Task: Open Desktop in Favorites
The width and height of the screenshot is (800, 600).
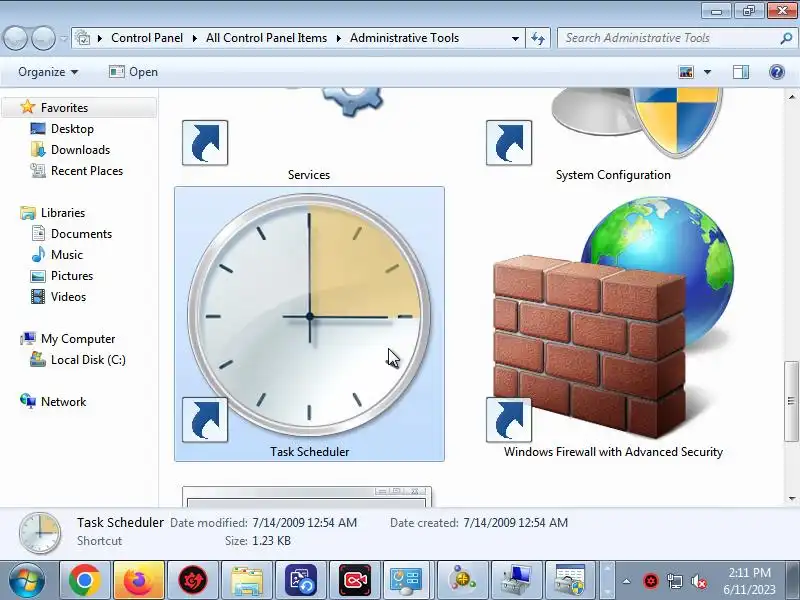Action: [x=72, y=129]
